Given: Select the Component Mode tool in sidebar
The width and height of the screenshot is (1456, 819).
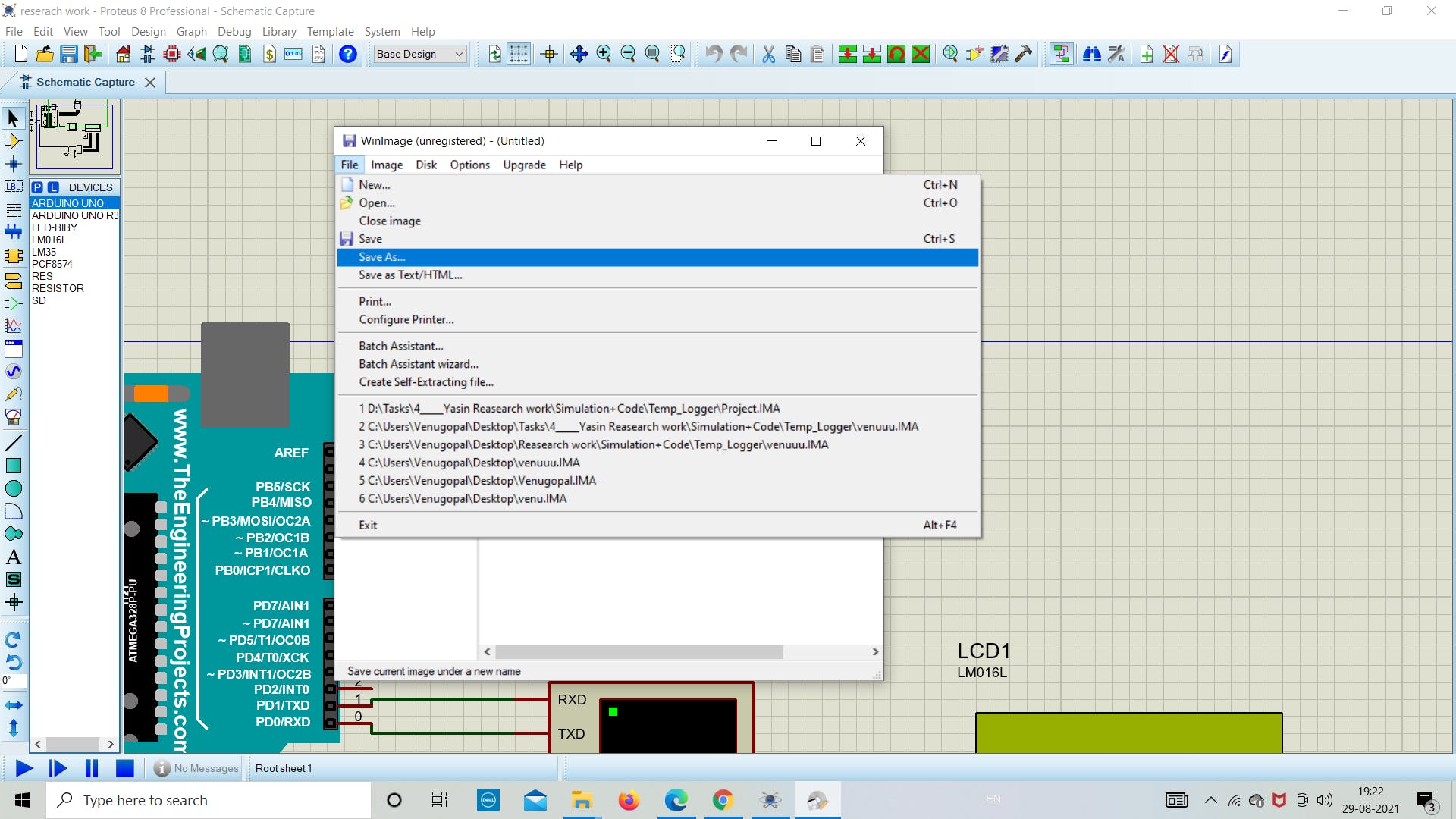Looking at the screenshot, I should click(x=13, y=141).
